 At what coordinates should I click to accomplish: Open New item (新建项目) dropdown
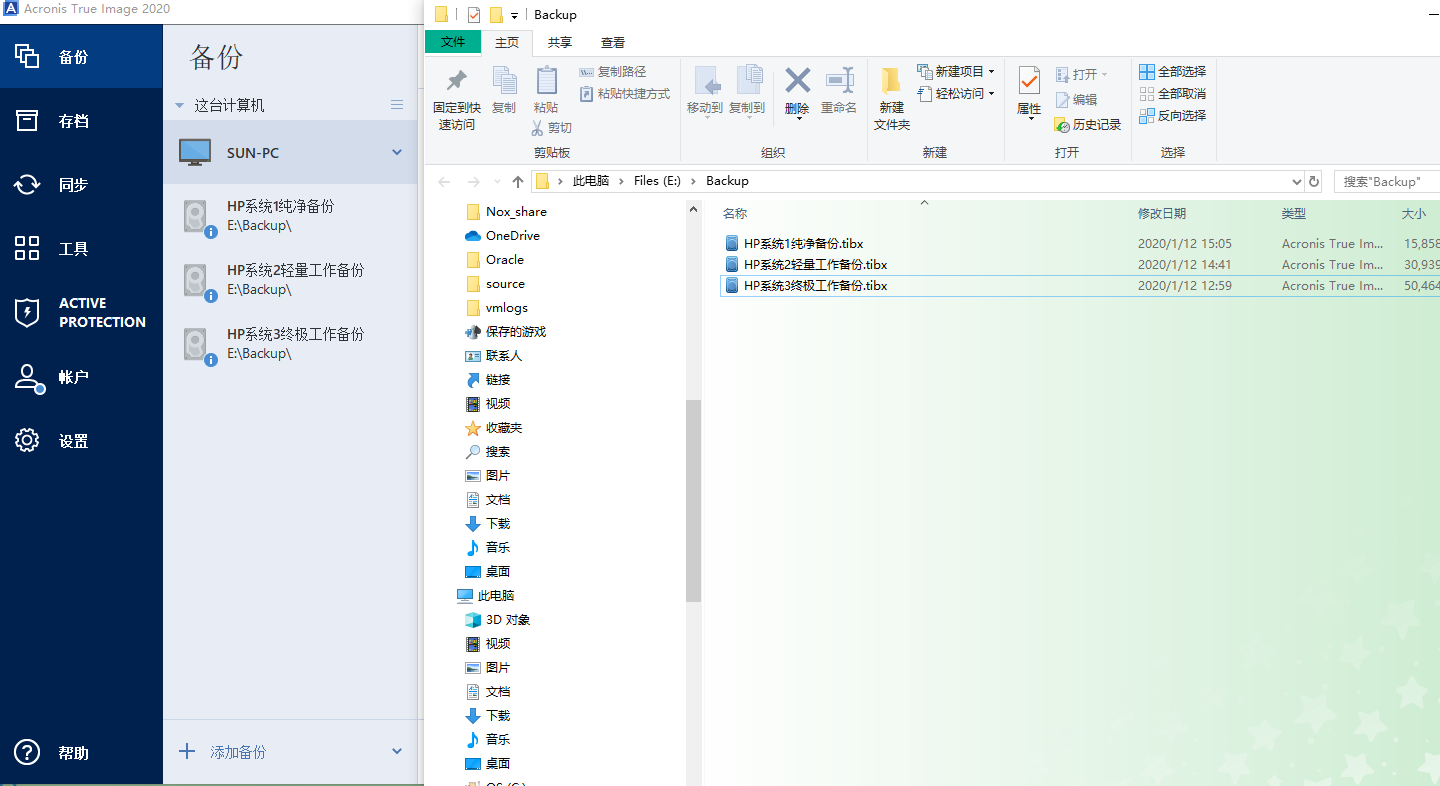coord(956,72)
